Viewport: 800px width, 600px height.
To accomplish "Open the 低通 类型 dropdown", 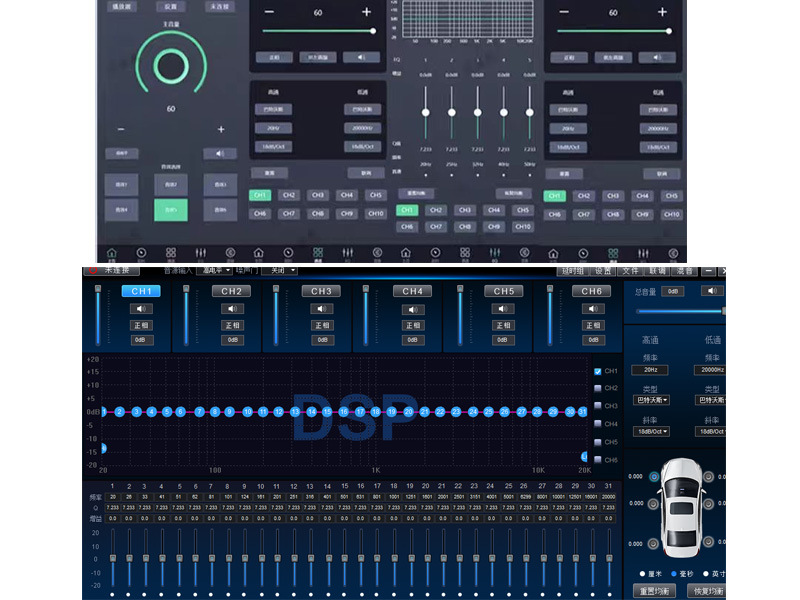I will pyautogui.click(x=710, y=400).
